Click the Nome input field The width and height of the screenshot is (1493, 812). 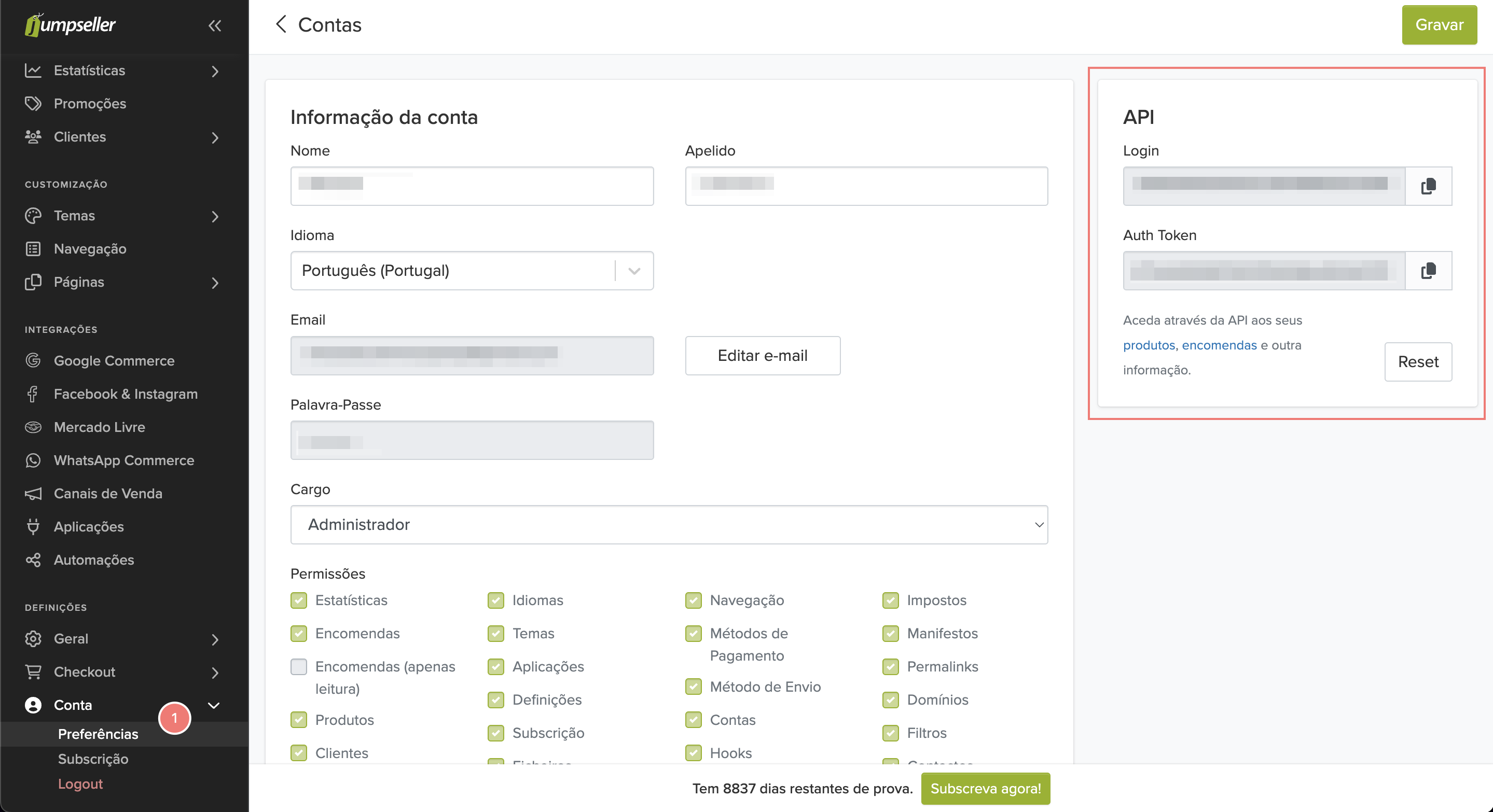[472, 186]
